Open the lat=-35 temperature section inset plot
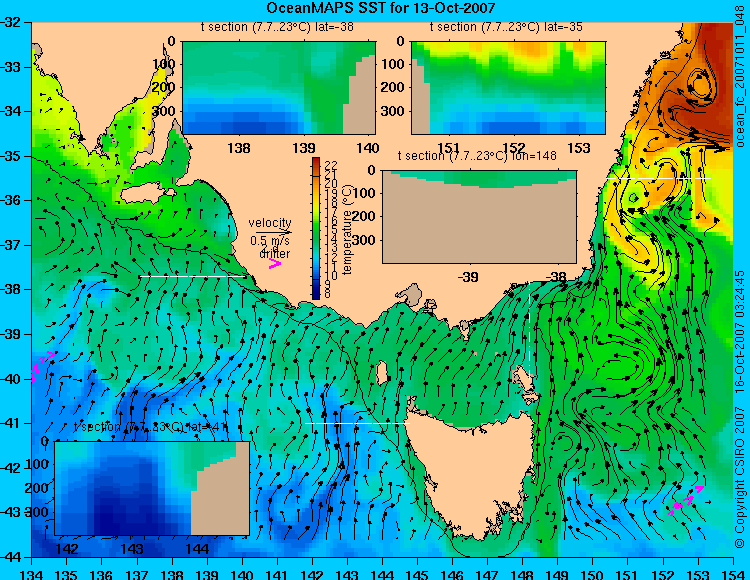750x580 pixels. [508, 88]
